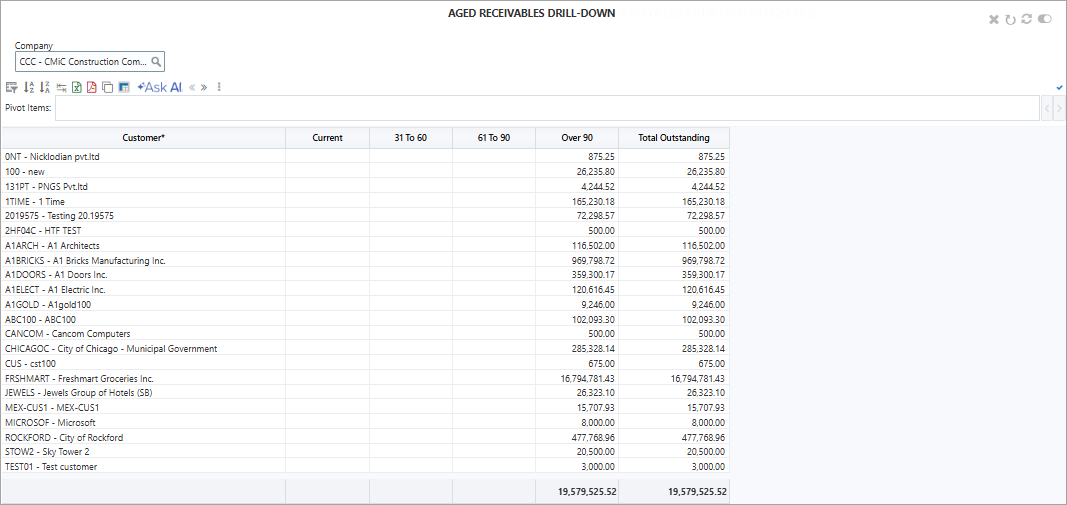
Task: Click the Over 90 column header
Action: click(x=577, y=138)
